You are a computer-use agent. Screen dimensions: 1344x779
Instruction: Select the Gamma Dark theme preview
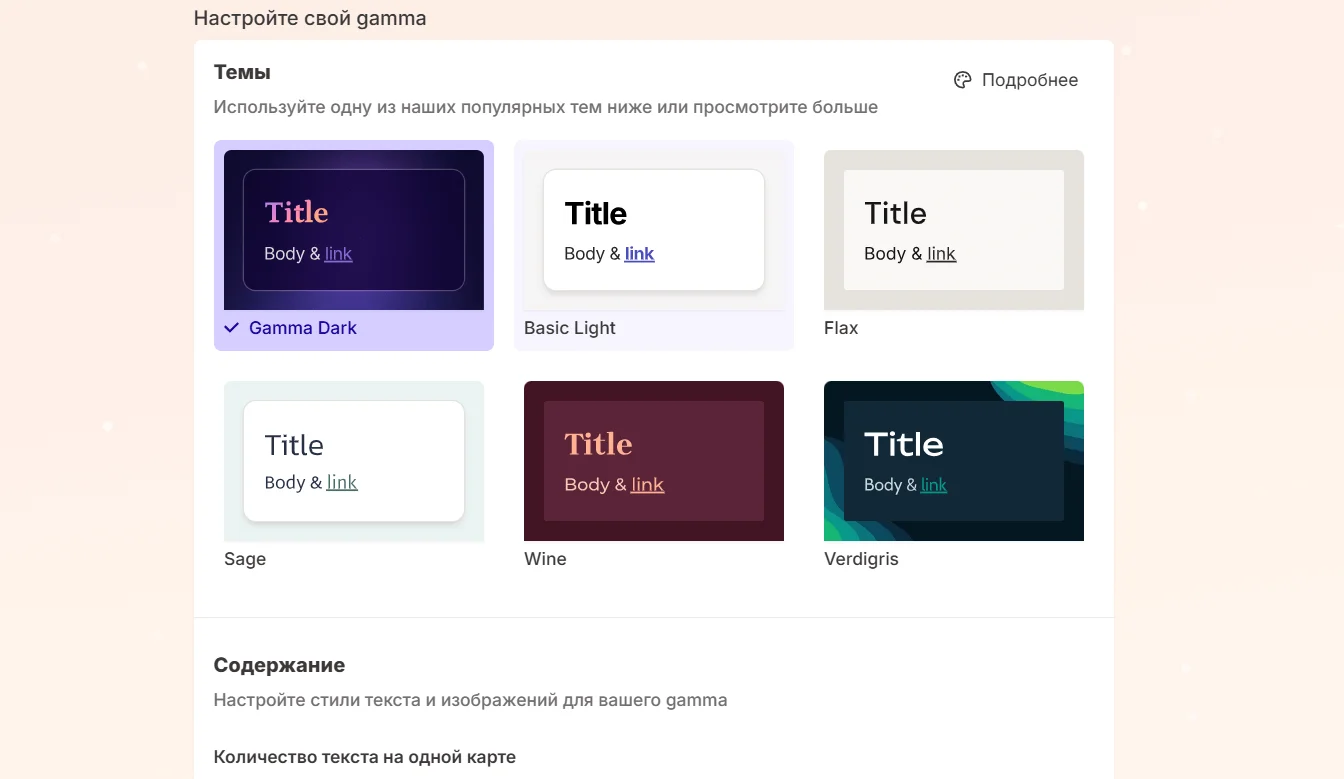pyautogui.click(x=354, y=230)
